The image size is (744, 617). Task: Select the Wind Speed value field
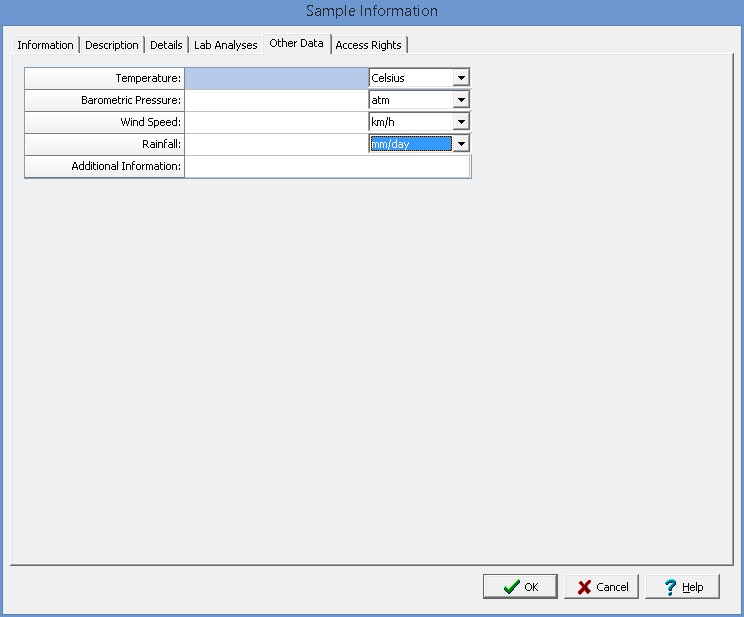tap(276, 122)
